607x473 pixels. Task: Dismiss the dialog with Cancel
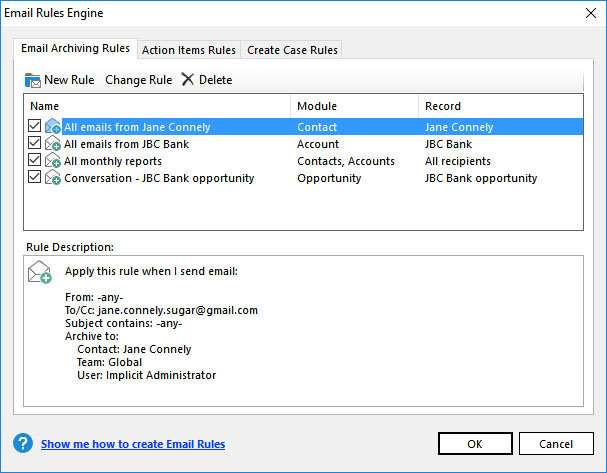[x=556, y=444]
